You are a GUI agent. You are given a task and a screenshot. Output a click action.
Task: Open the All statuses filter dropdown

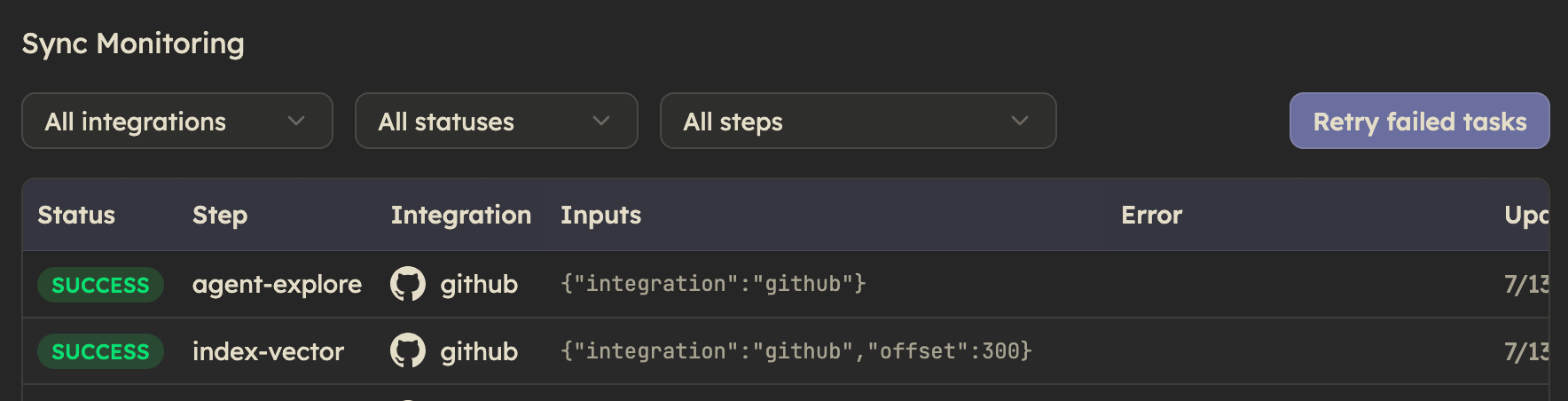[x=497, y=121]
